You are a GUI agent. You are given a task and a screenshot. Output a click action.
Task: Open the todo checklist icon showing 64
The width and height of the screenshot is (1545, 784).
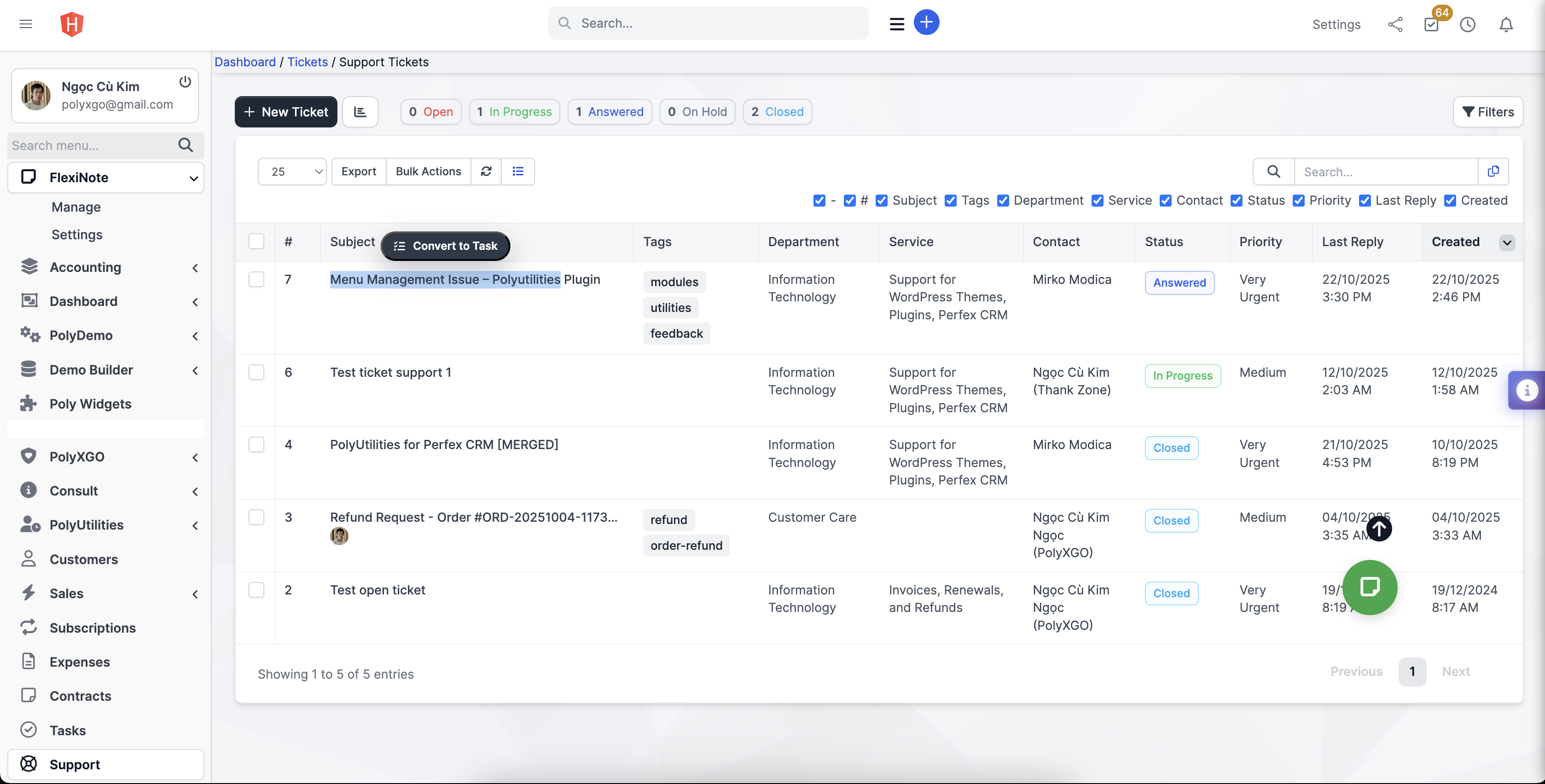[1431, 24]
